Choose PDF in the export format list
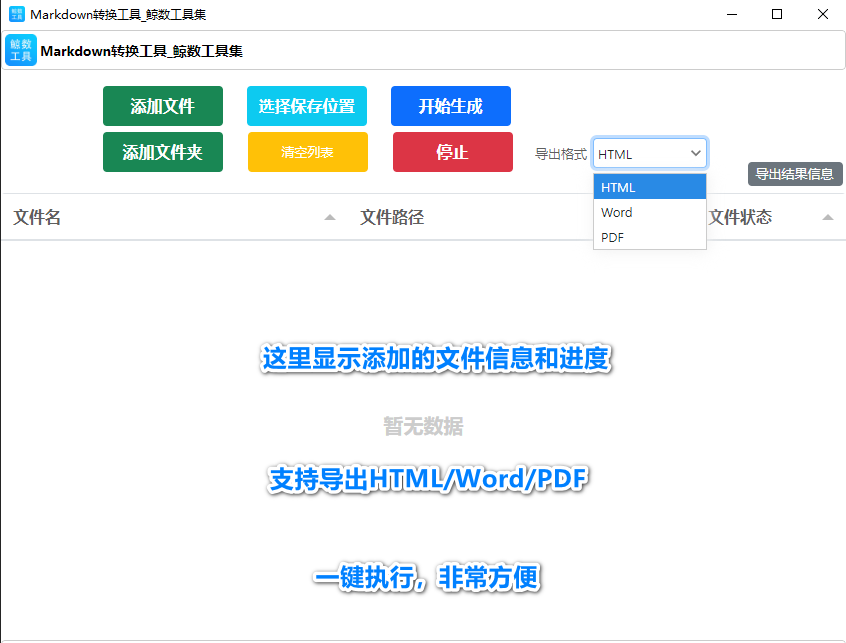This screenshot has height=643, width=846. click(650, 237)
